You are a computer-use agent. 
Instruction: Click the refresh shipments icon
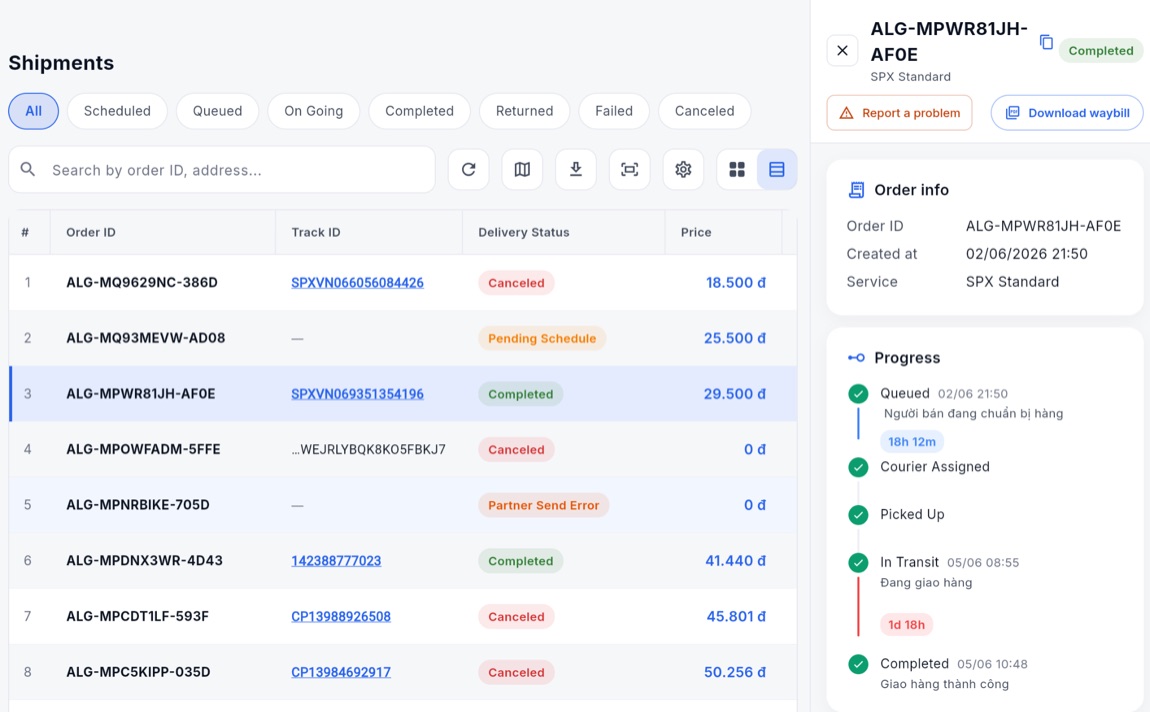tap(469, 169)
